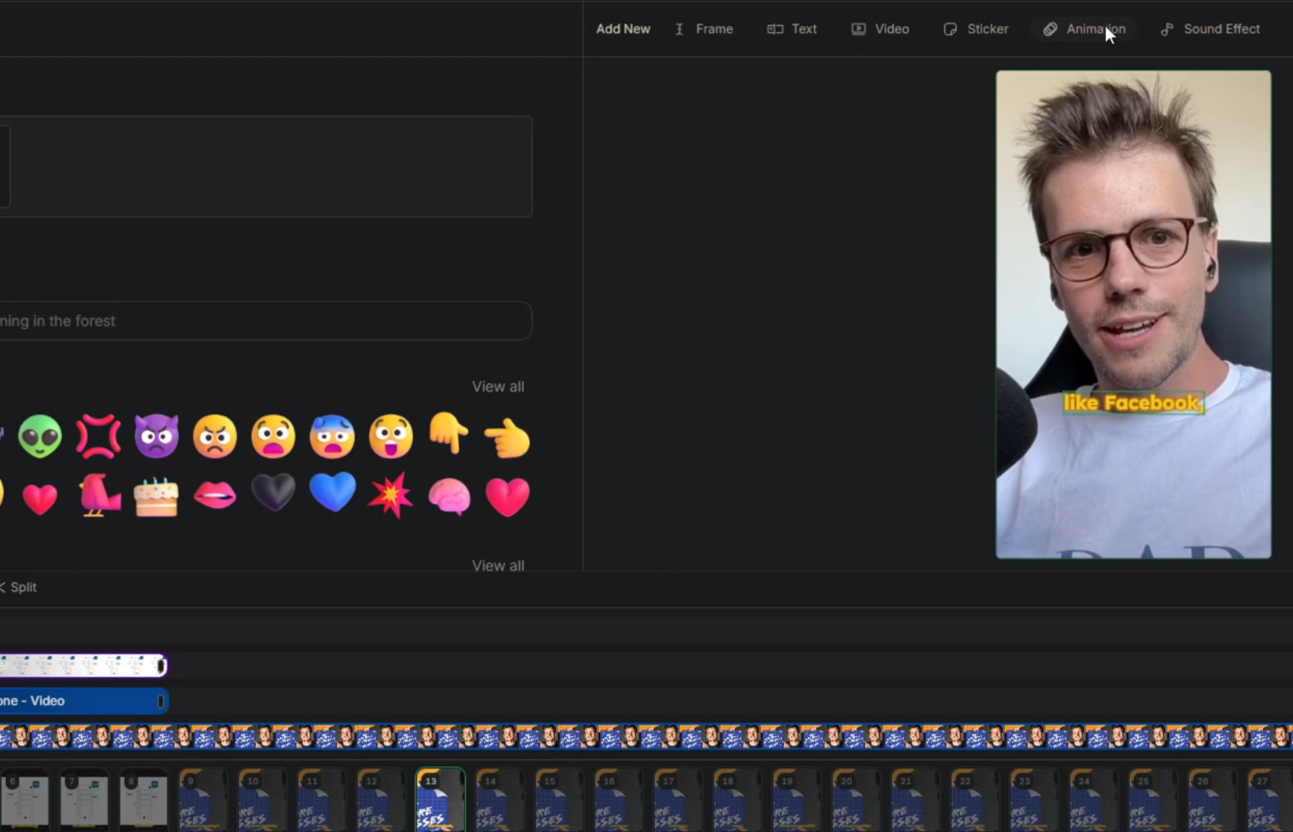Pick the pink brain emoji
1293x832 pixels.
pos(449,496)
